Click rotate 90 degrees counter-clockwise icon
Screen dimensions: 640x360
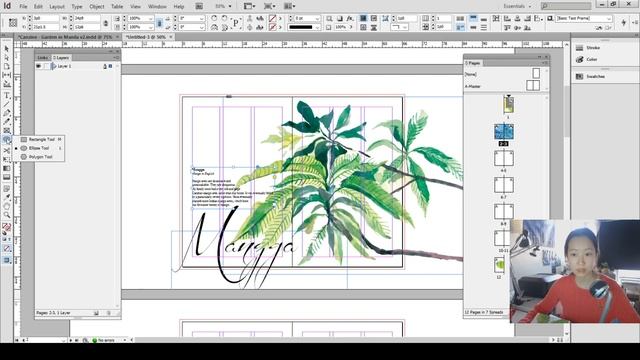(x=224, y=18)
